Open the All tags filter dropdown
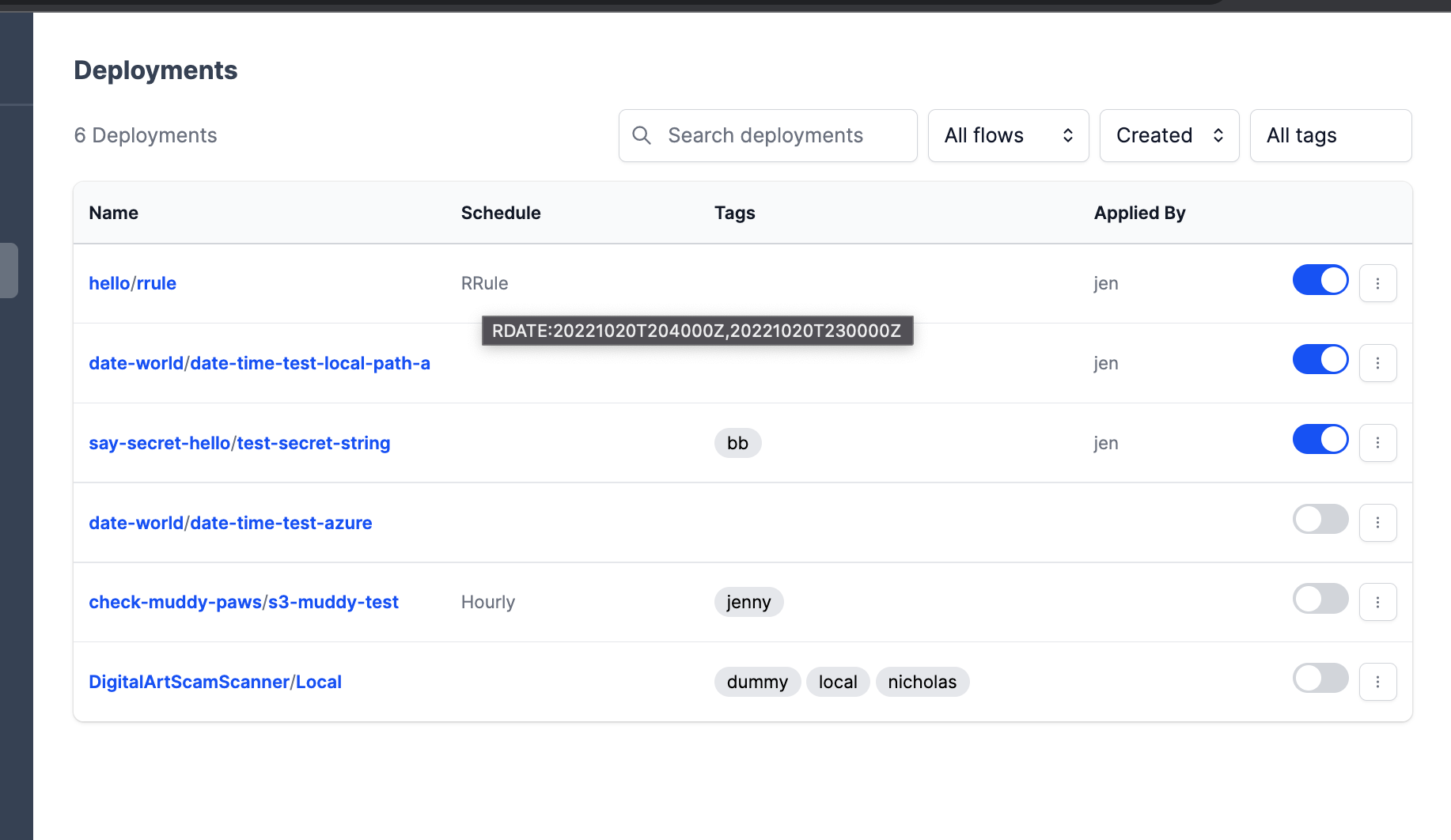This screenshot has height=840, width=1451. pyautogui.click(x=1330, y=135)
